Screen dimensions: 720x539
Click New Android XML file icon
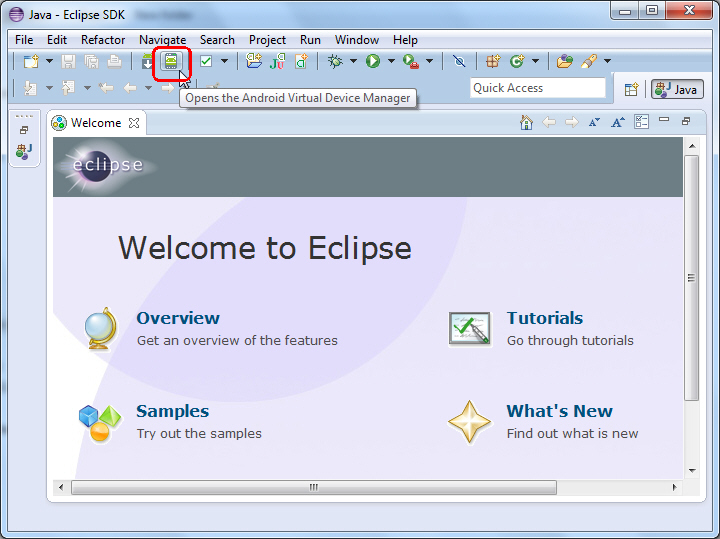[301, 61]
